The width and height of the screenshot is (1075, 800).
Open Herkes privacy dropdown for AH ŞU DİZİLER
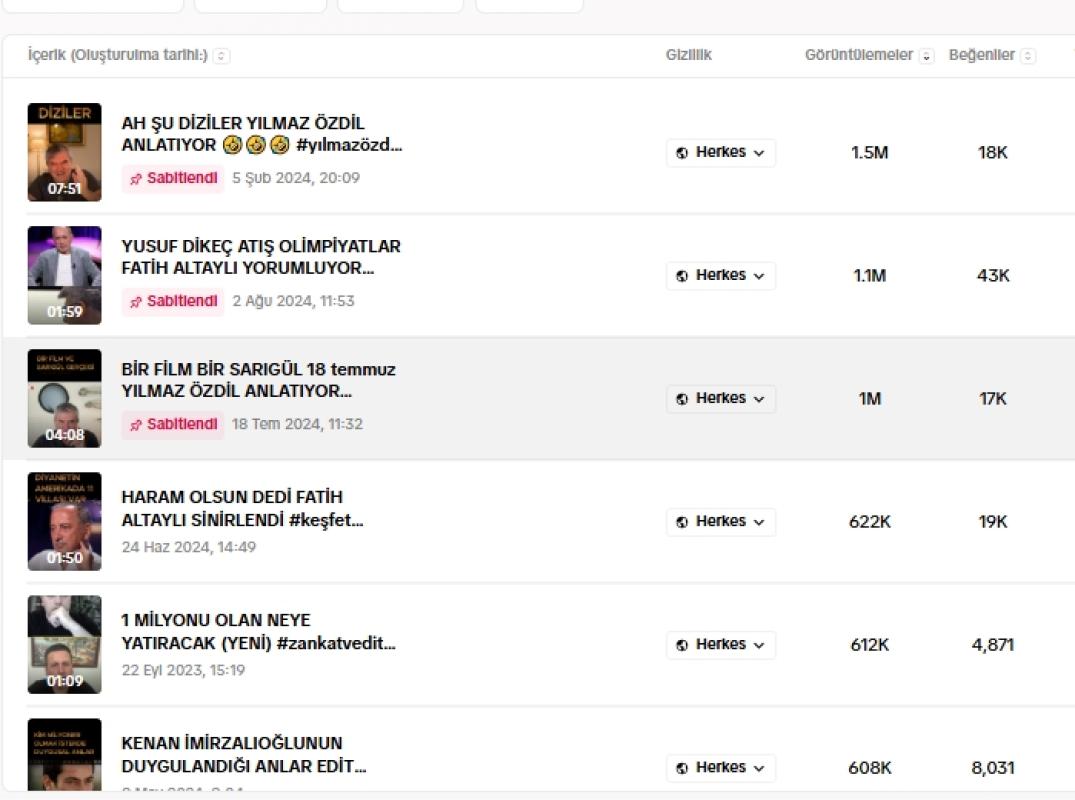coord(721,152)
